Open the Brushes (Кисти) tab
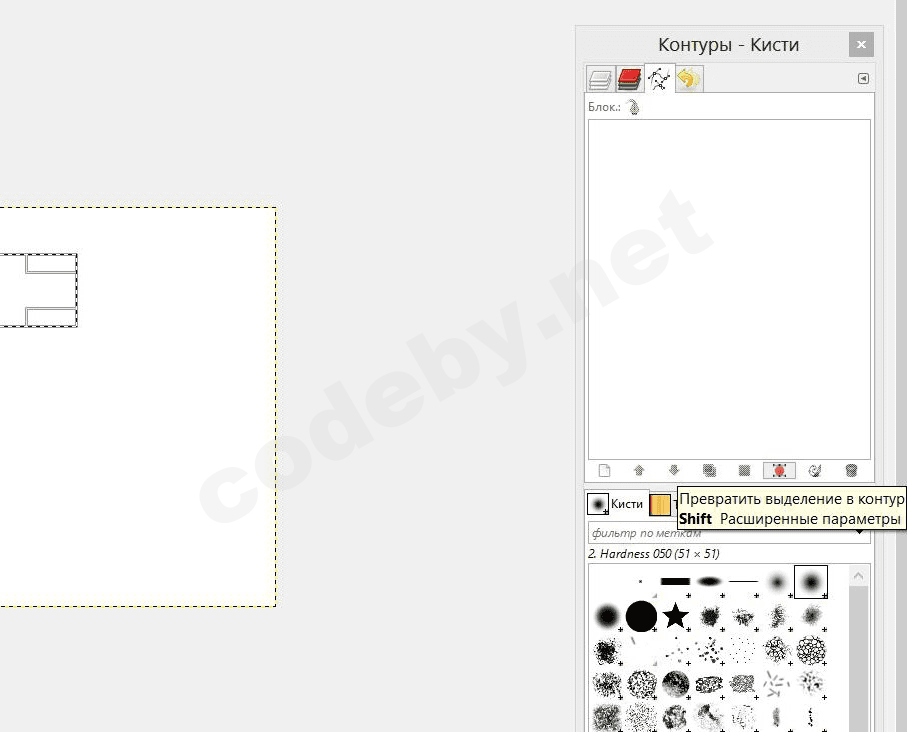907x732 pixels. (x=615, y=504)
